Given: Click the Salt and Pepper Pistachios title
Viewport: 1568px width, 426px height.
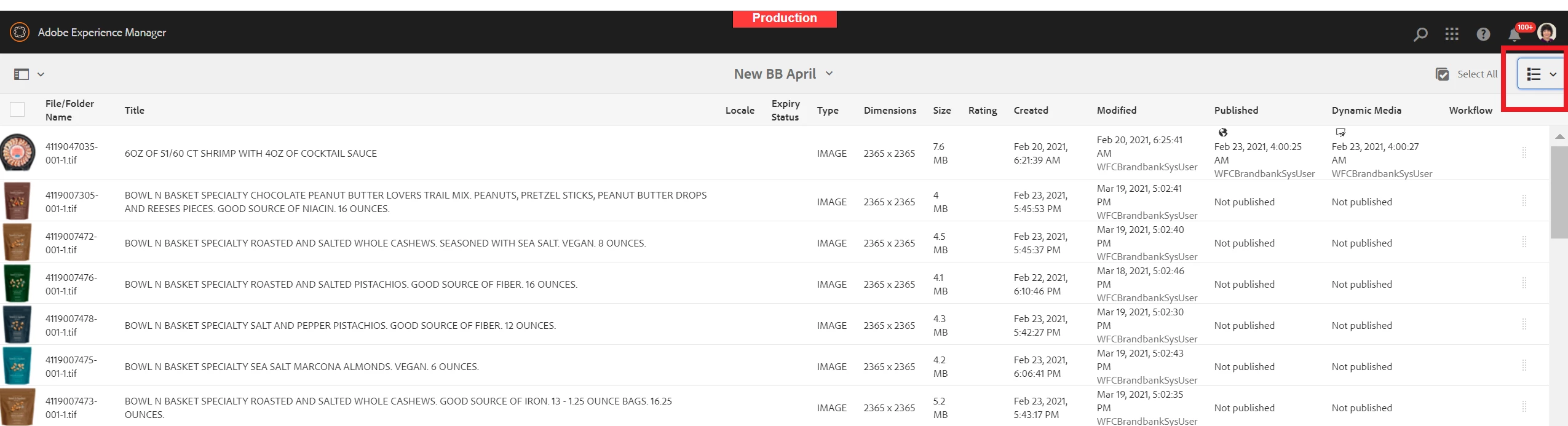Looking at the screenshot, I should (340, 325).
